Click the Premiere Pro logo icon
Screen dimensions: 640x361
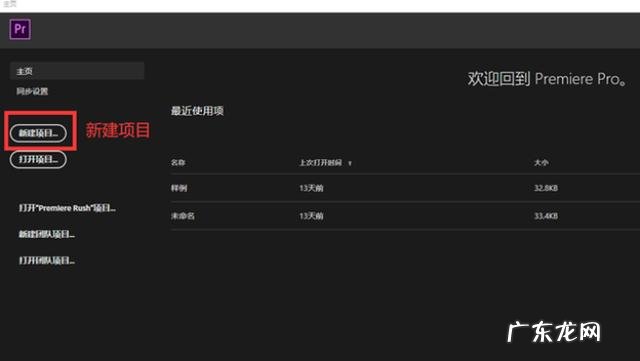point(20,29)
